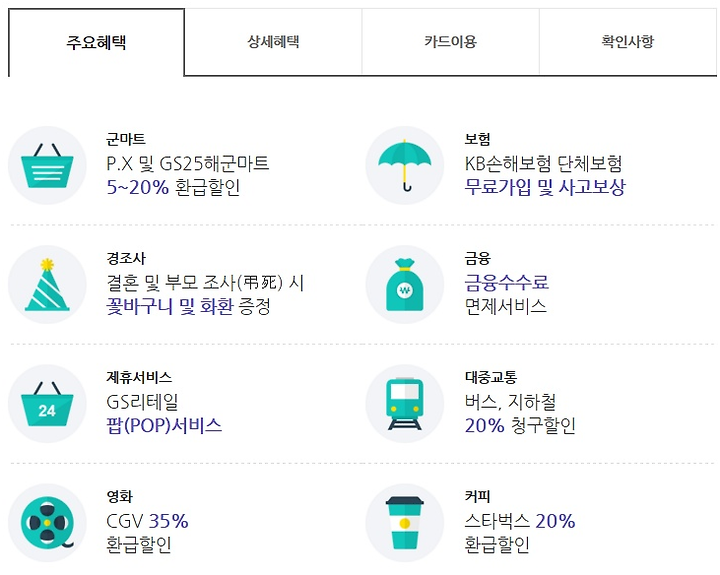Click the 팝(POP)서비스 text
Viewport: 720px width, 575px height.
(x=164, y=425)
